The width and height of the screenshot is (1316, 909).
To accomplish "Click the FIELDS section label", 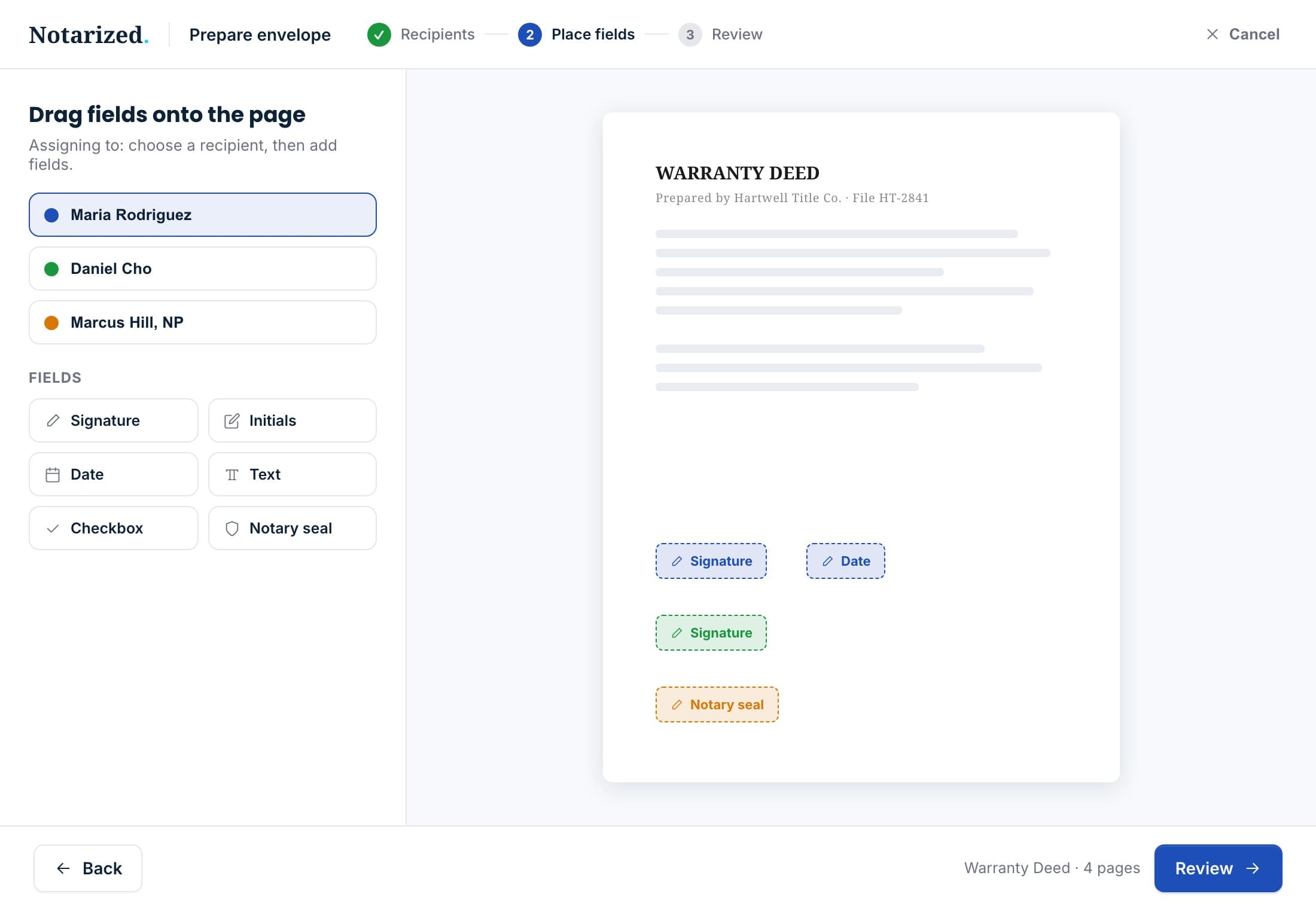I will [55, 377].
